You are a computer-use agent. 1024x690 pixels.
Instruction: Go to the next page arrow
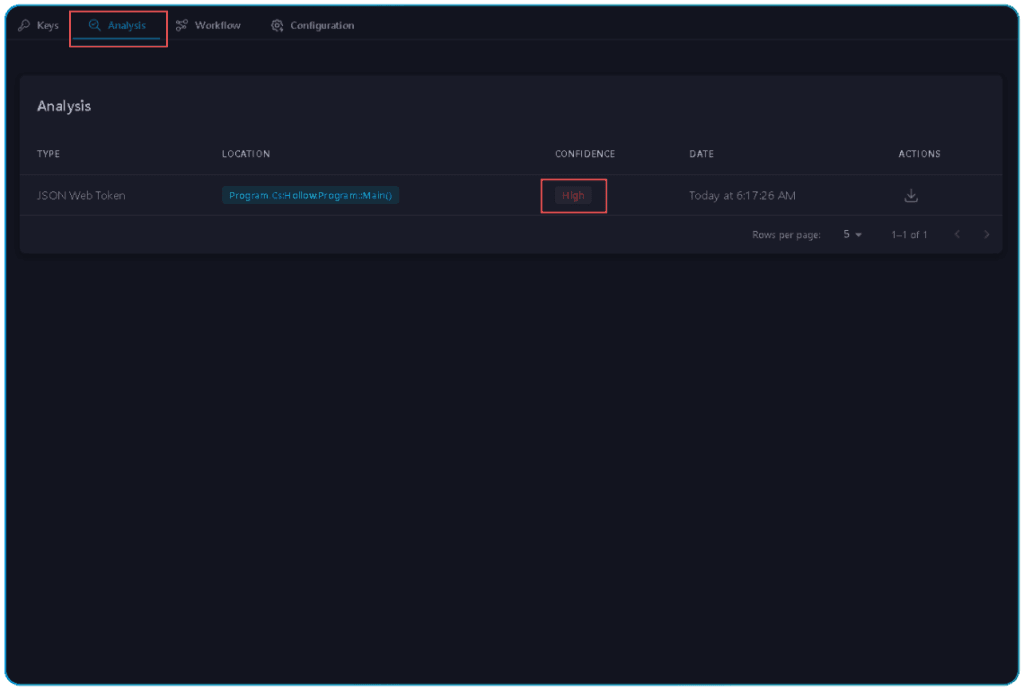pos(987,234)
